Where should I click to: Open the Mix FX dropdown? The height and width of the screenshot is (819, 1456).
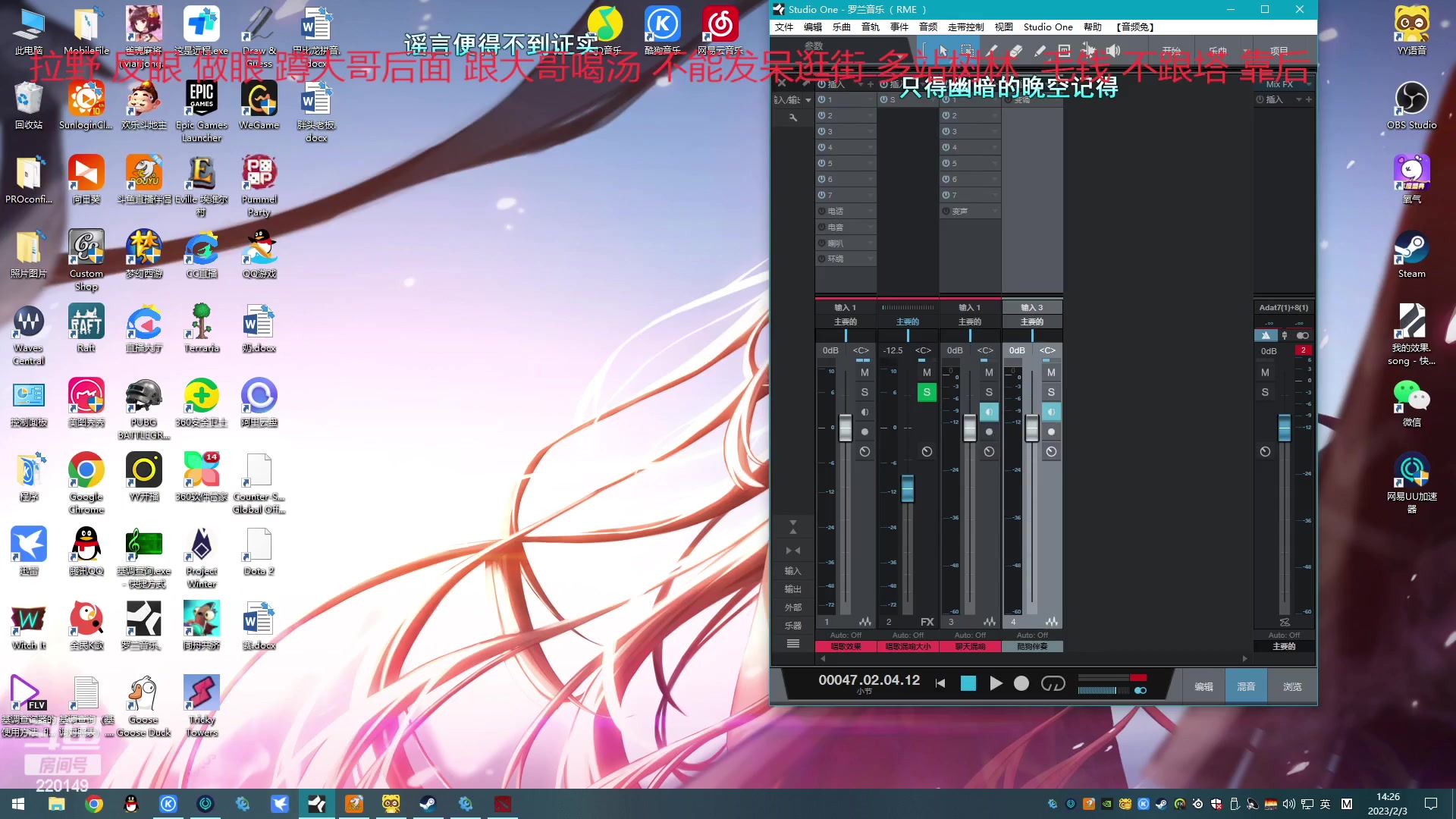1309,84
